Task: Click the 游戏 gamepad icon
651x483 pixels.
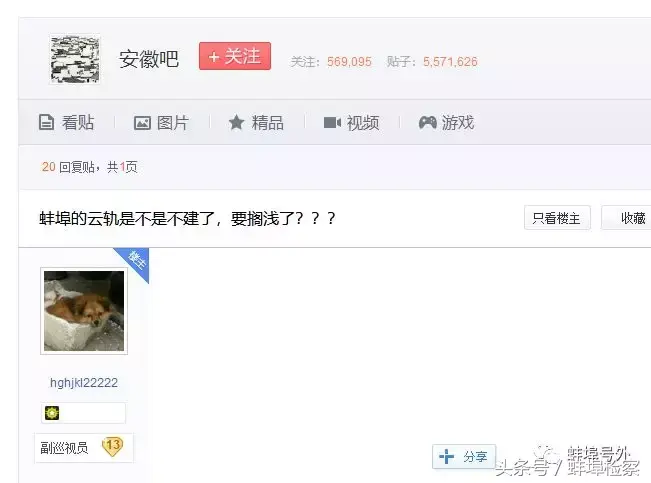Action: tap(427, 123)
